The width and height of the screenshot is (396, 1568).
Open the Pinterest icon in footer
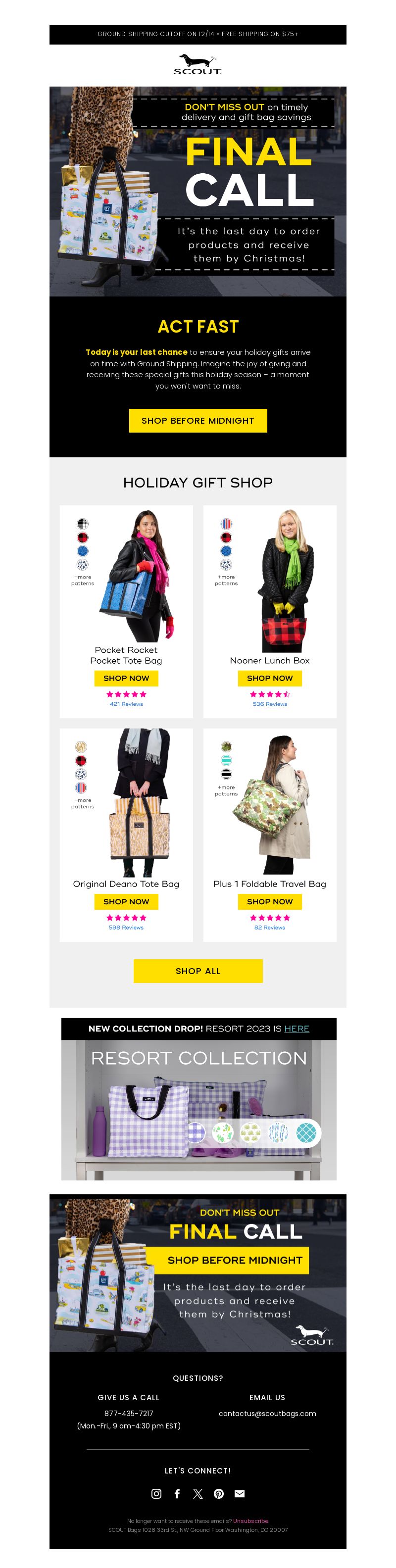coord(219,1493)
